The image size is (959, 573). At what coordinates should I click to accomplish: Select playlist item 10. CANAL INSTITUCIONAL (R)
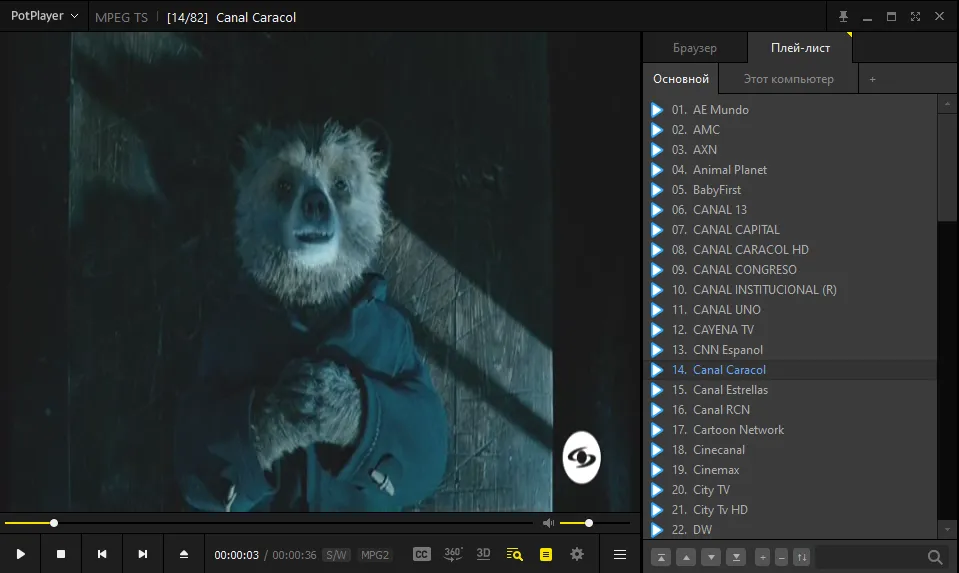coord(790,290)
